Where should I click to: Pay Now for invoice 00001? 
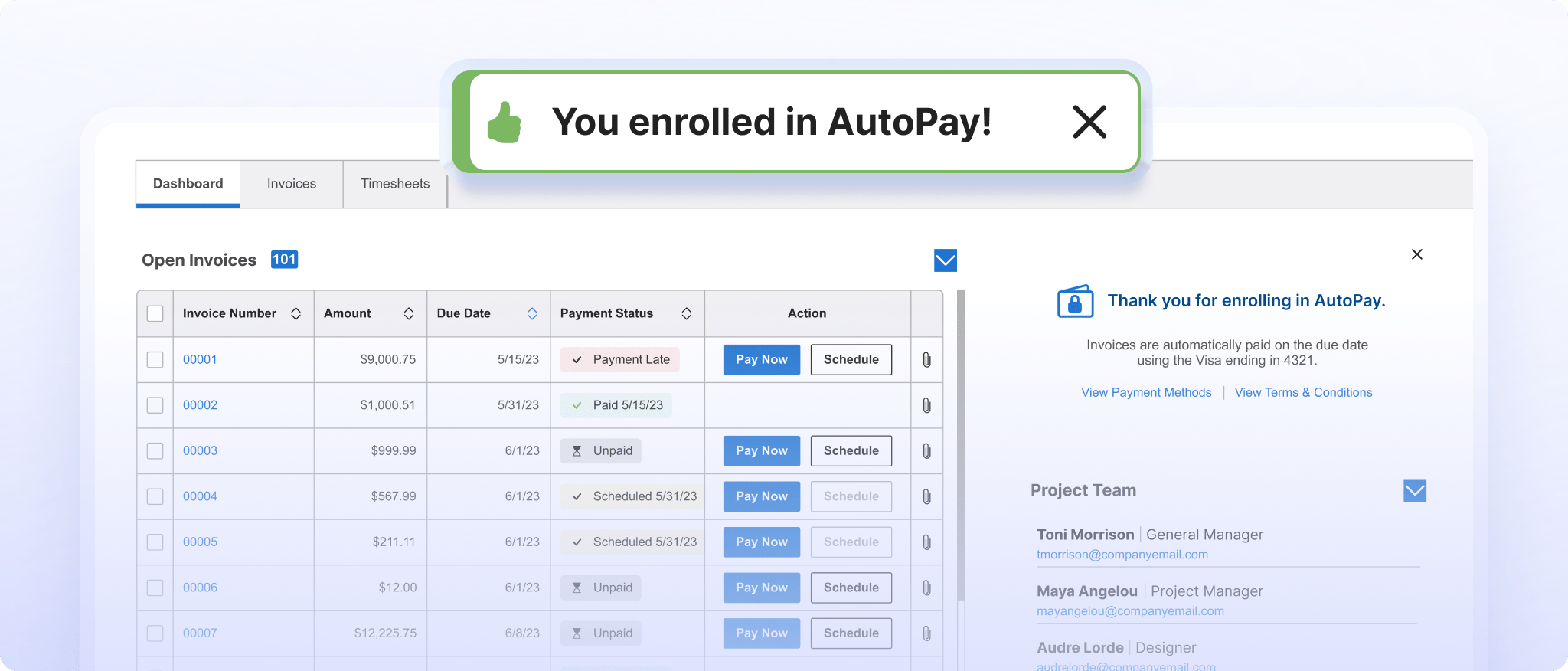coord(762,359)
